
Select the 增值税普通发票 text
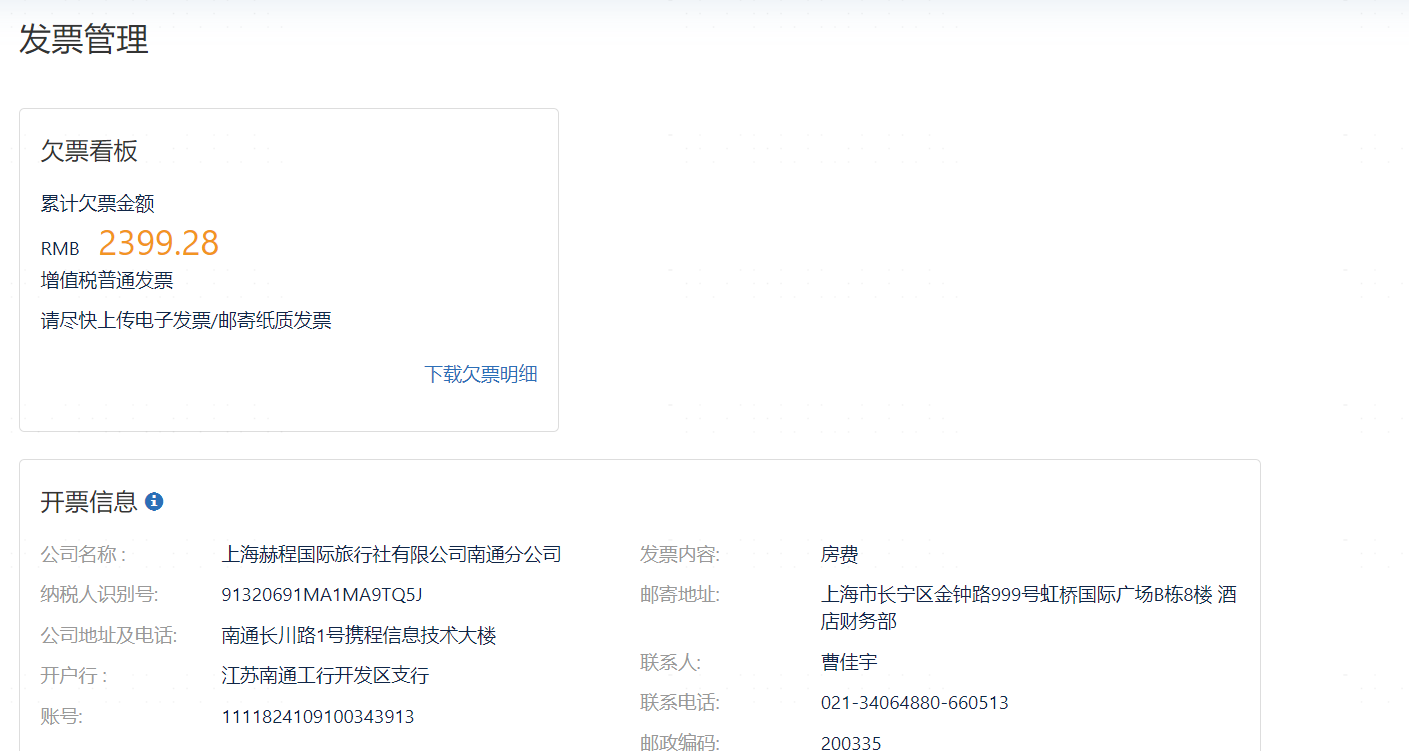(107, 281)
